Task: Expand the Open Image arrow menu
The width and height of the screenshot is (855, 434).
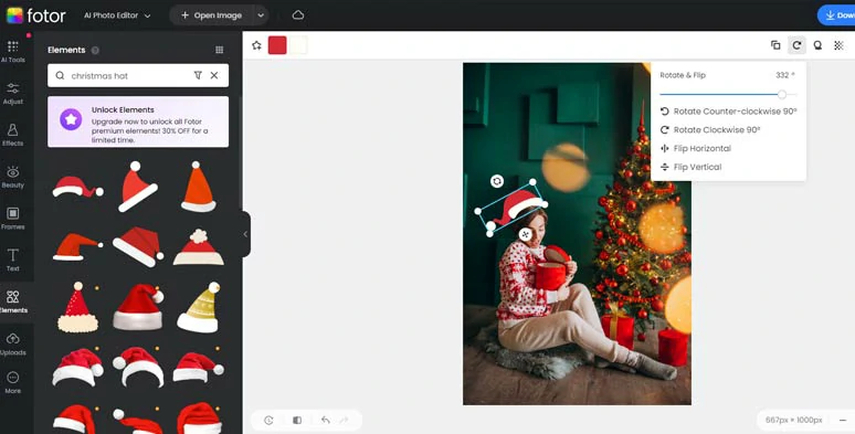Action: coord(261,15)
